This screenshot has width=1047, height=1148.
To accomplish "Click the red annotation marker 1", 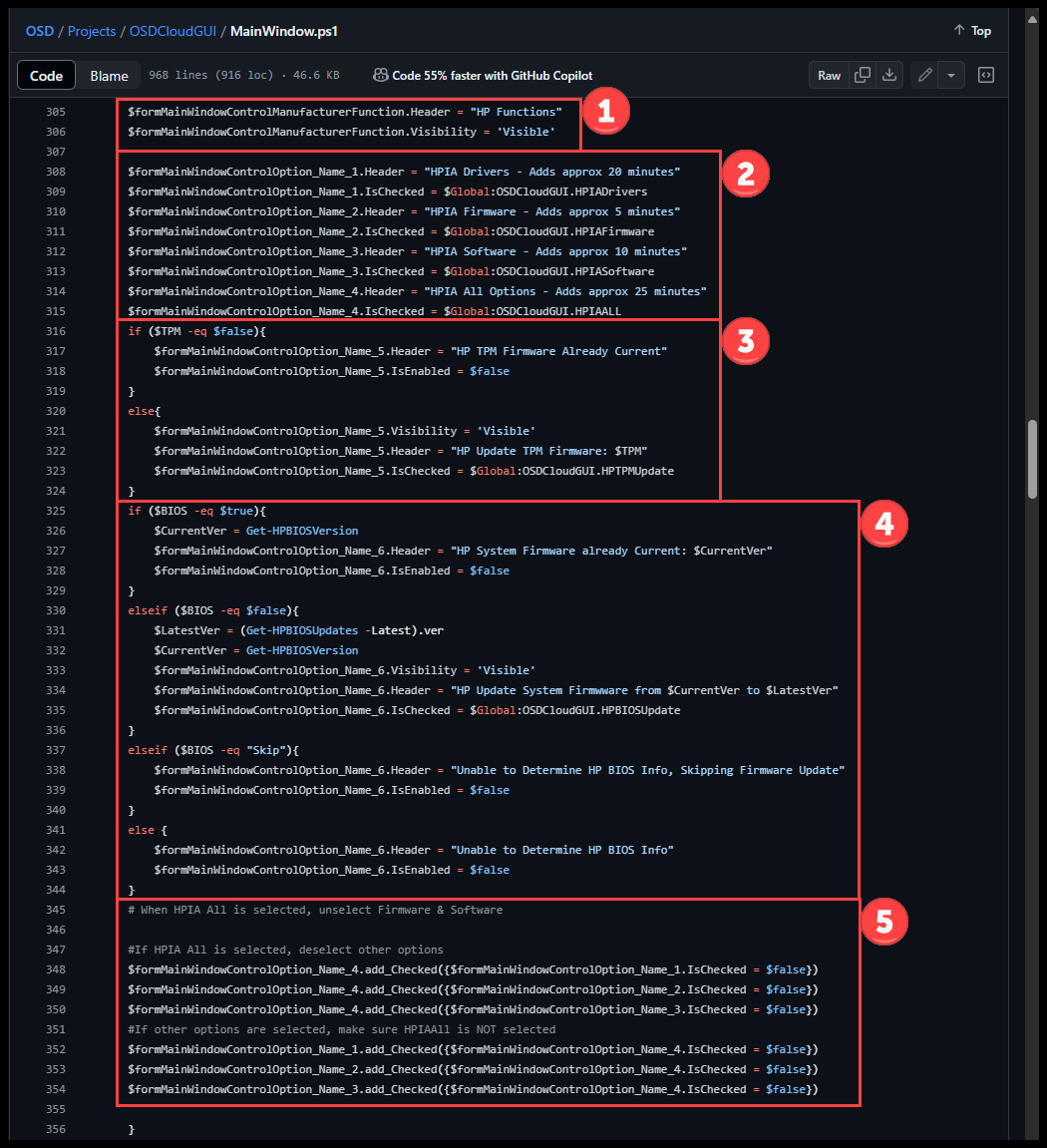I will click(x=605, y=114).
